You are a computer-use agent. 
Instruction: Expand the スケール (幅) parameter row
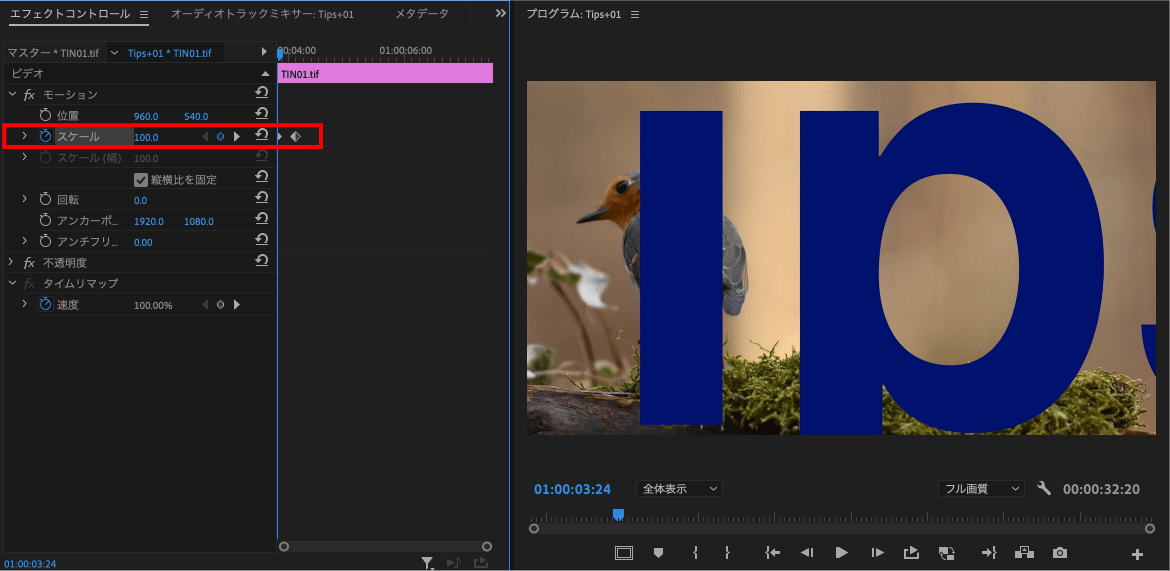tap(25, 157)
